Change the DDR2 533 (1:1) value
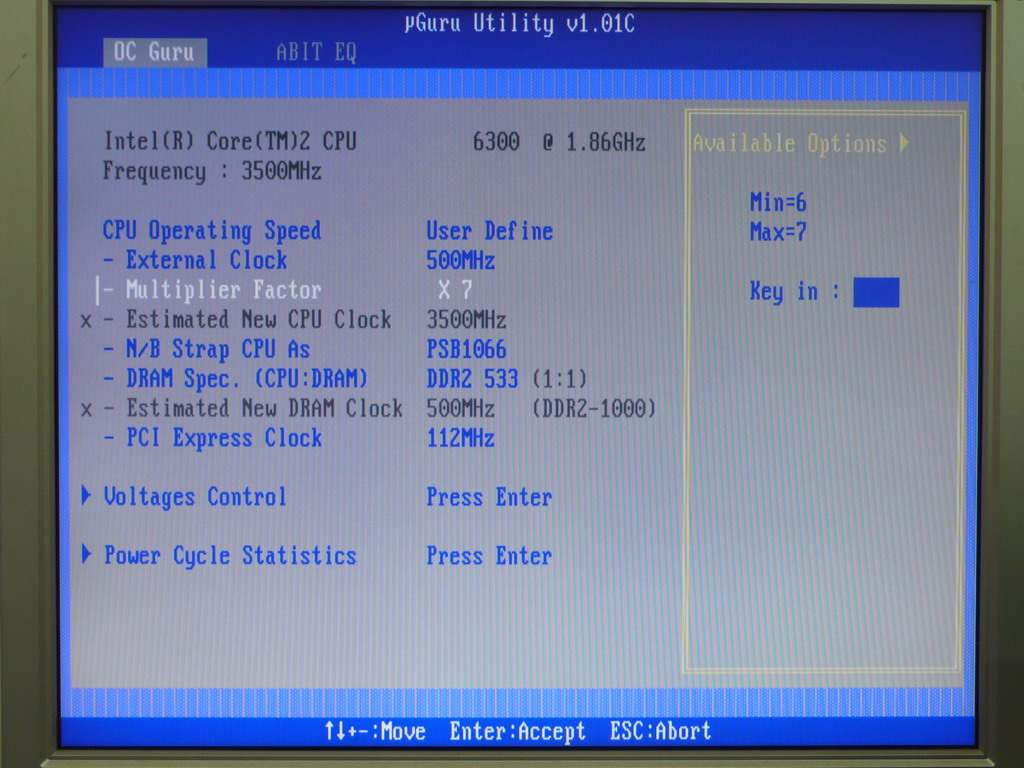1024x768 pixels. pyautogui.click(x=507, y=379)
